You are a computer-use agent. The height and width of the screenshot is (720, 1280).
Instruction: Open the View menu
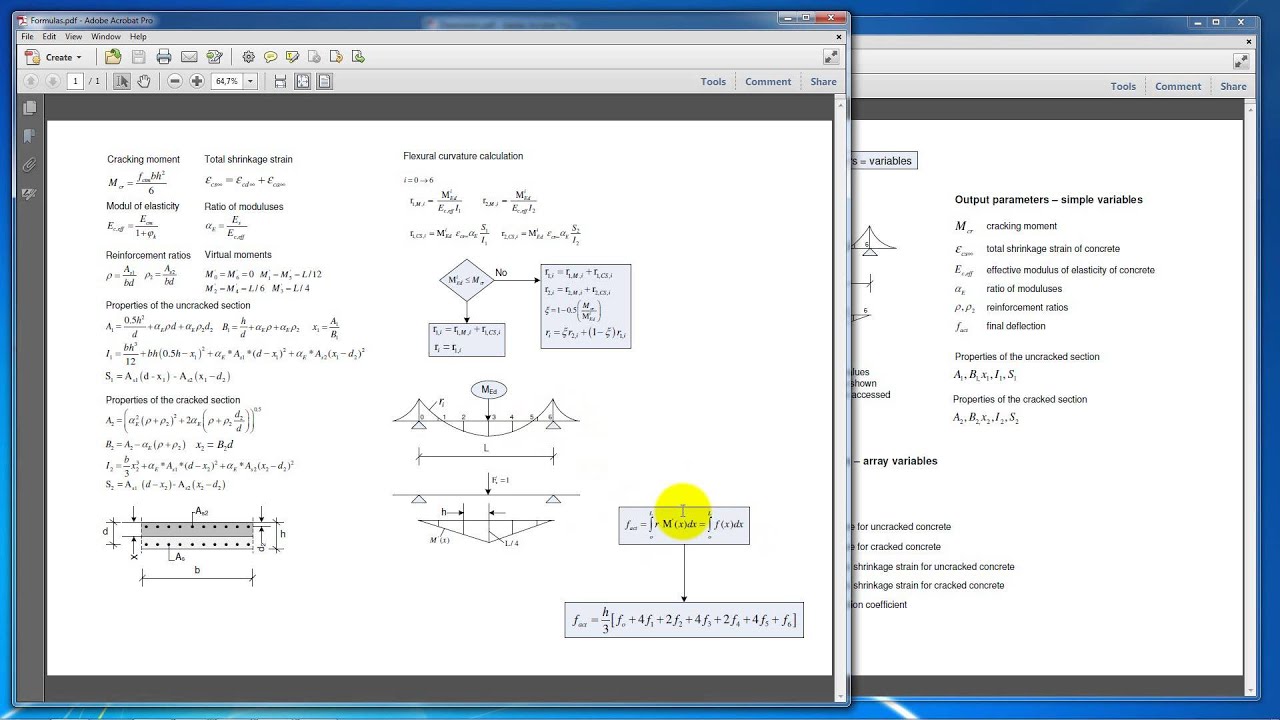point(74,36)
